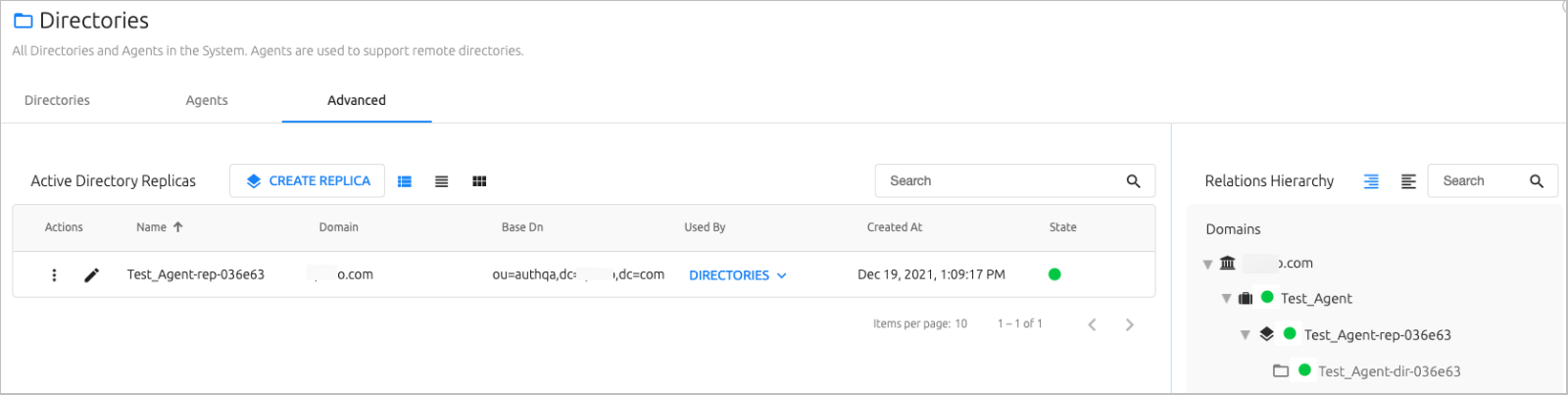Select flat hierarchy view icon
The width and height of the screenshot is (1568, 395).
point(1408,181)
